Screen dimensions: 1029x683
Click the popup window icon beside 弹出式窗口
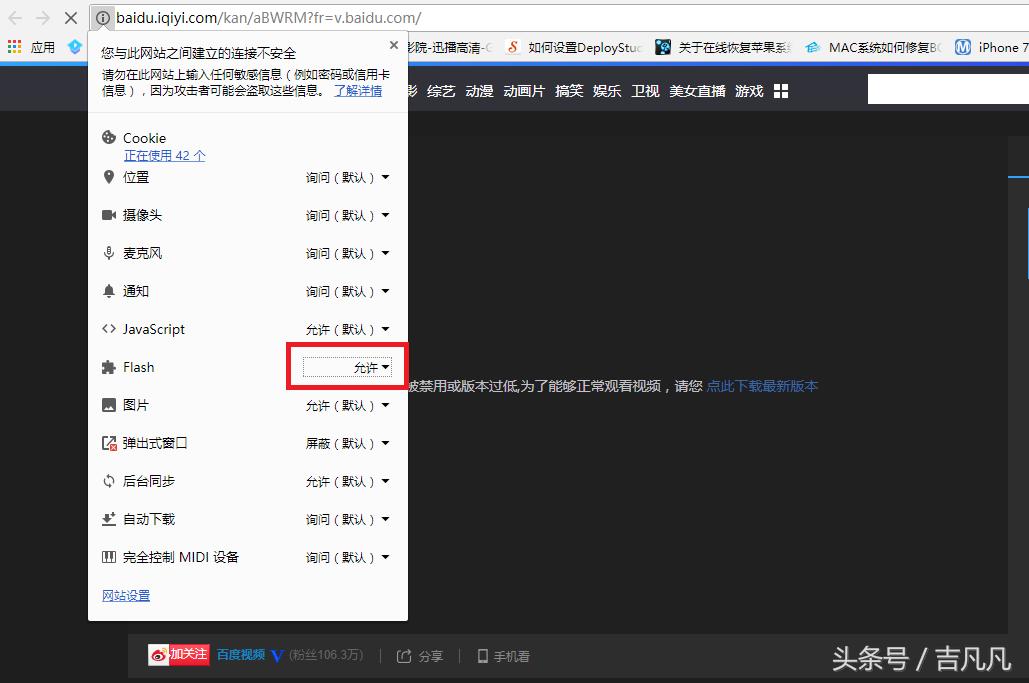point(109,442)
